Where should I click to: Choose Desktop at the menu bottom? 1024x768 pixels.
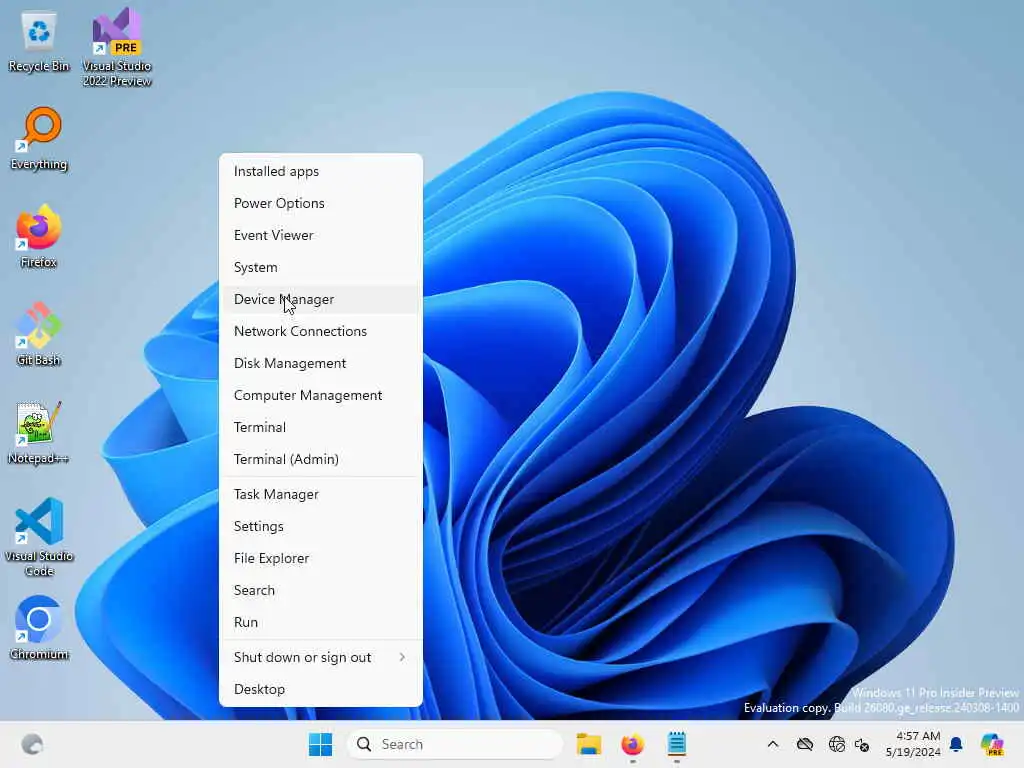click(x=321, y=690)
